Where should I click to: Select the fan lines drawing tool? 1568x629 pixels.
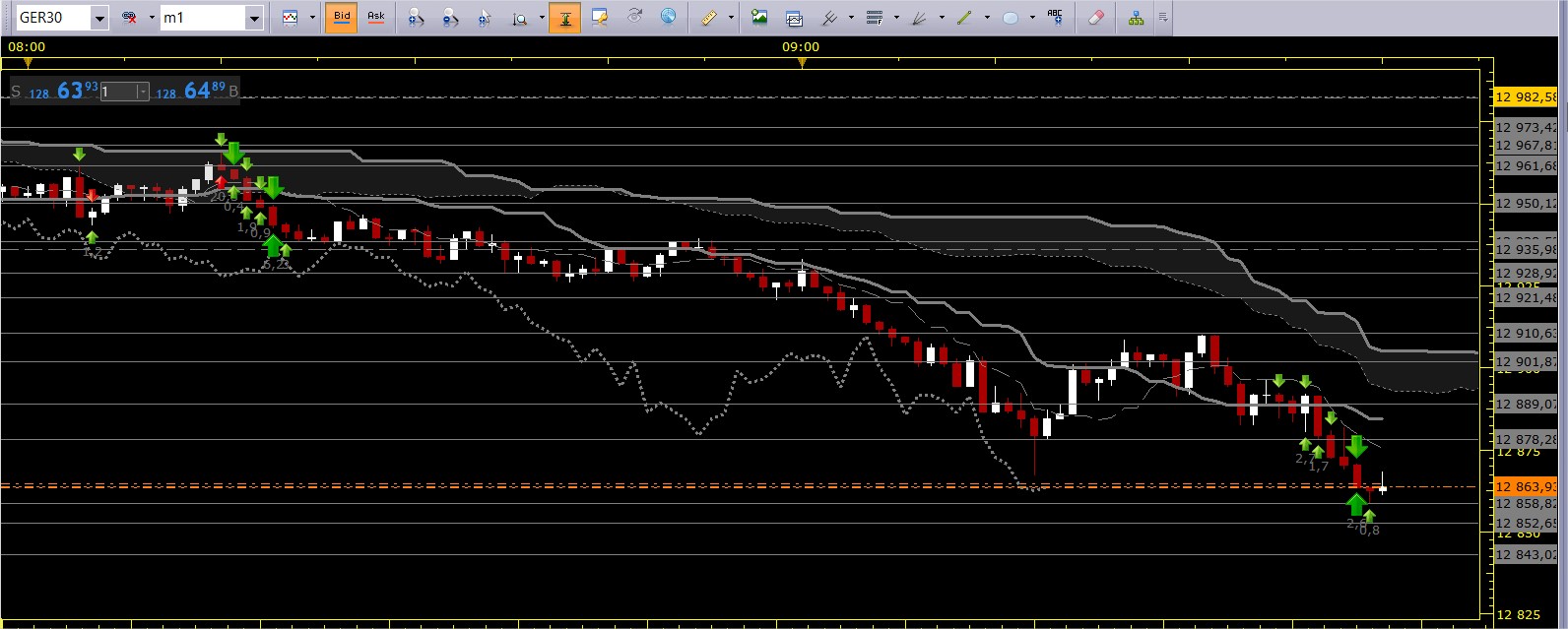pos(919,18)
